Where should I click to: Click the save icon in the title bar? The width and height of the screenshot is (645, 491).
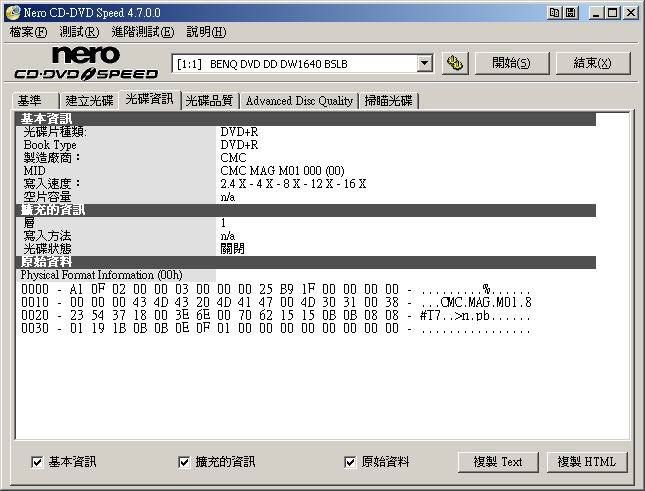pos(571,13)
